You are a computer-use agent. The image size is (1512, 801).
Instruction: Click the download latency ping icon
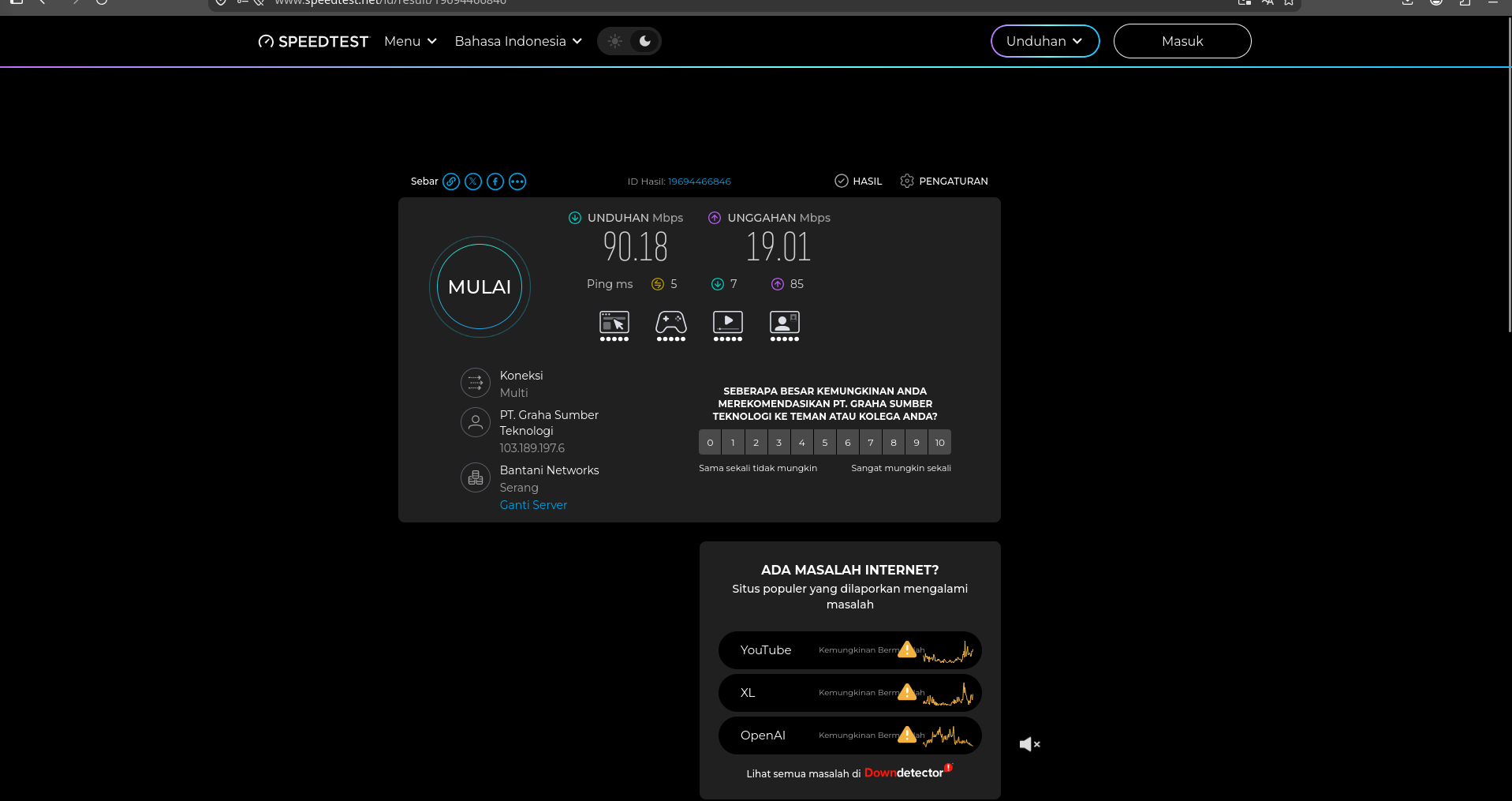[718, 284]
